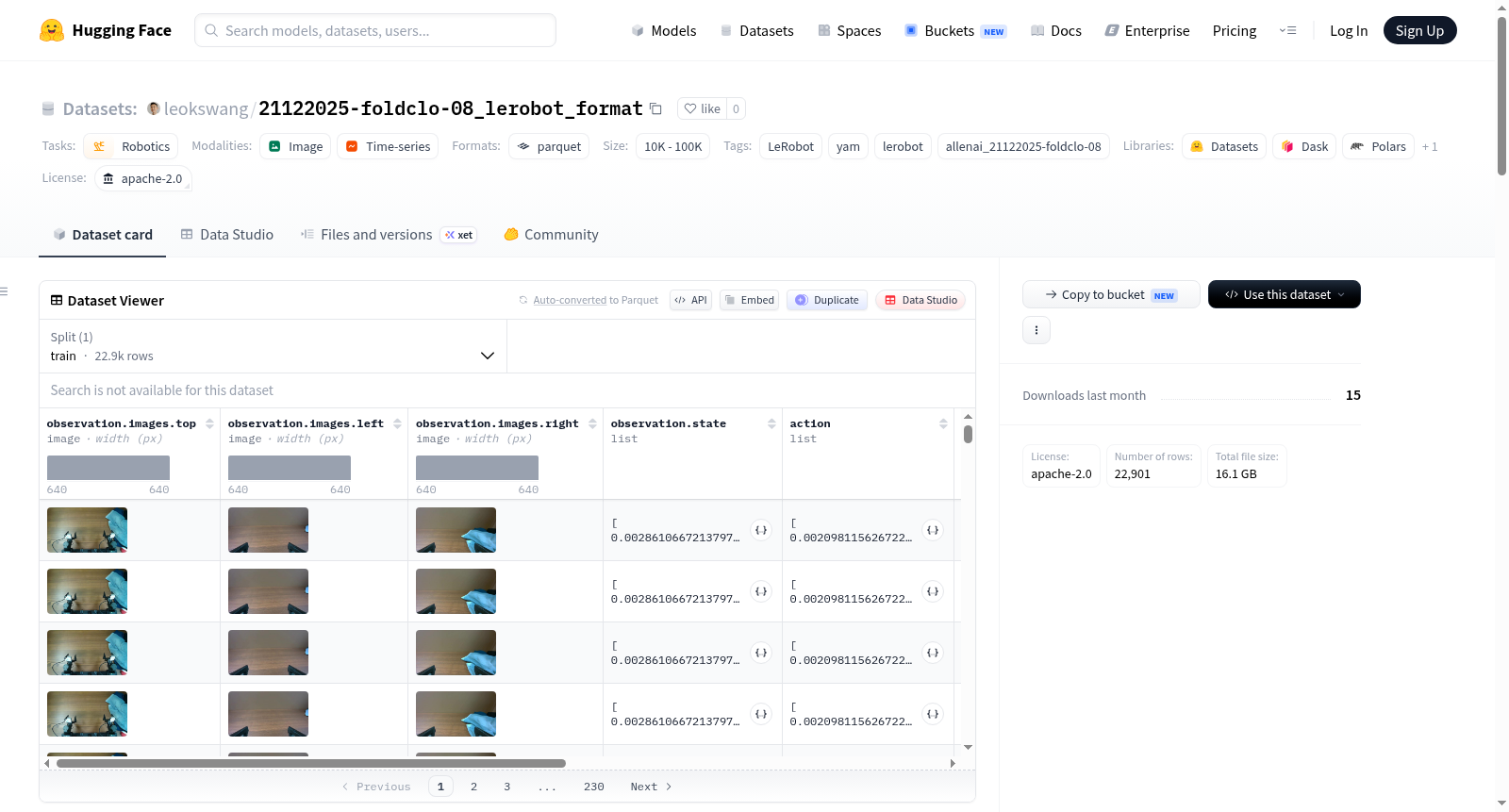
Task: Sort by observation.images.left column
Action: 397,423
